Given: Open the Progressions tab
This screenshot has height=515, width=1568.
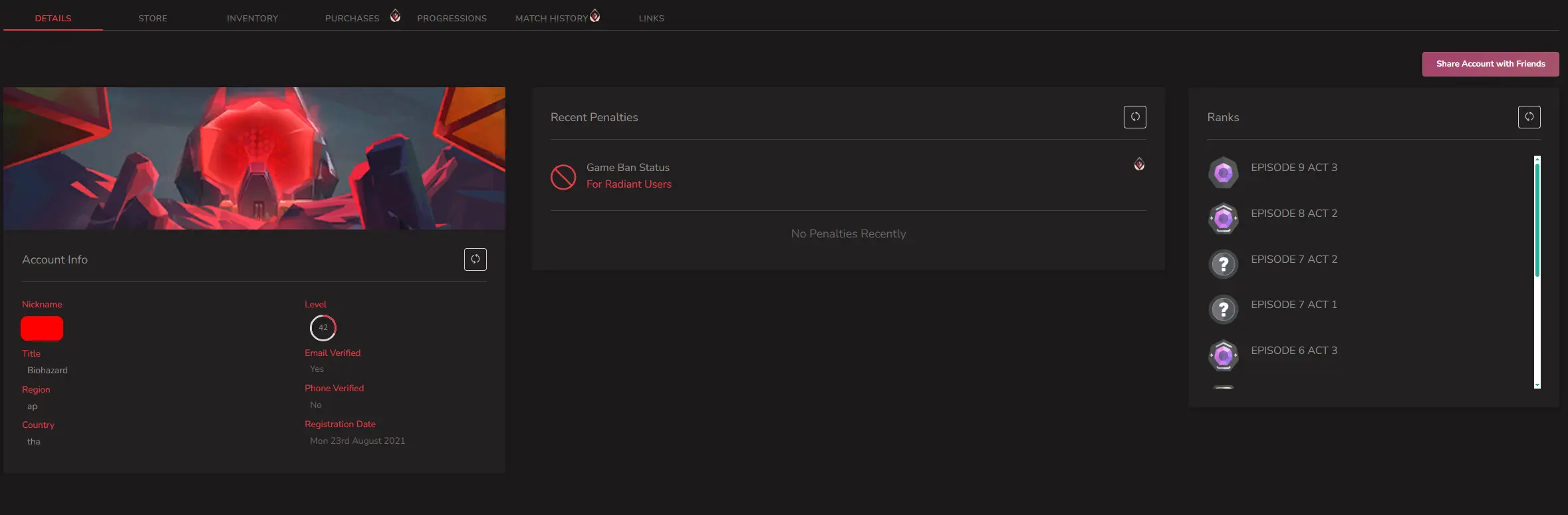Looking at the screenshot, I should pos(452,19).
